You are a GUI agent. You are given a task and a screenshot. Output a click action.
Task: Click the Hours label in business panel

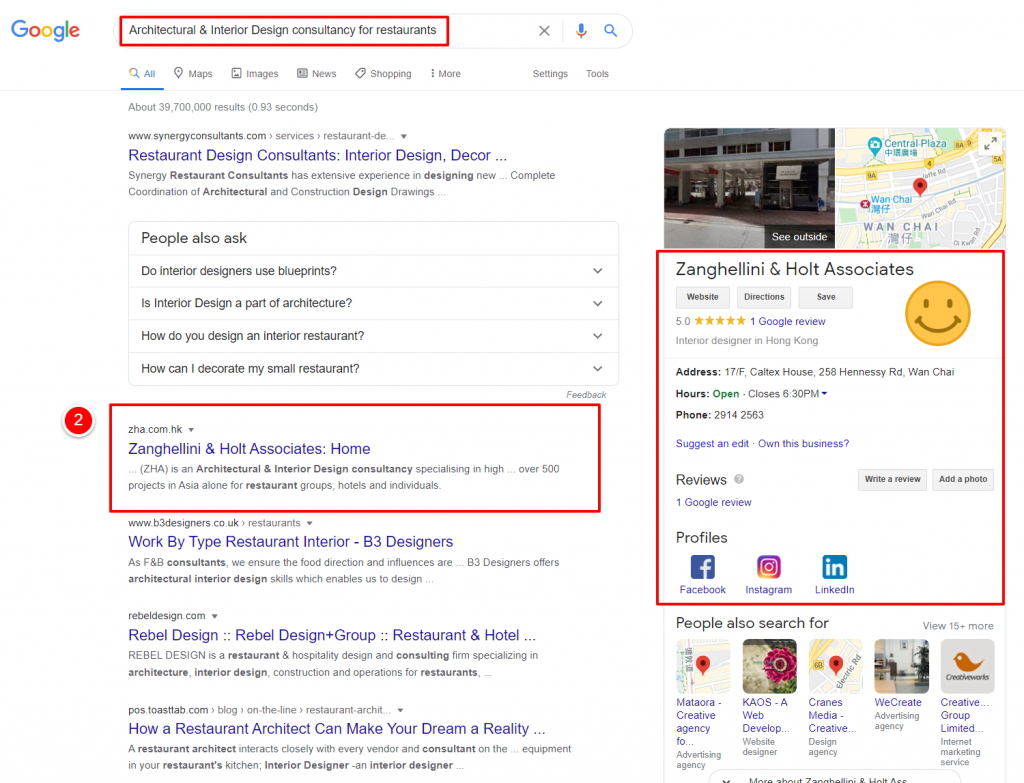tap(692, 394)
